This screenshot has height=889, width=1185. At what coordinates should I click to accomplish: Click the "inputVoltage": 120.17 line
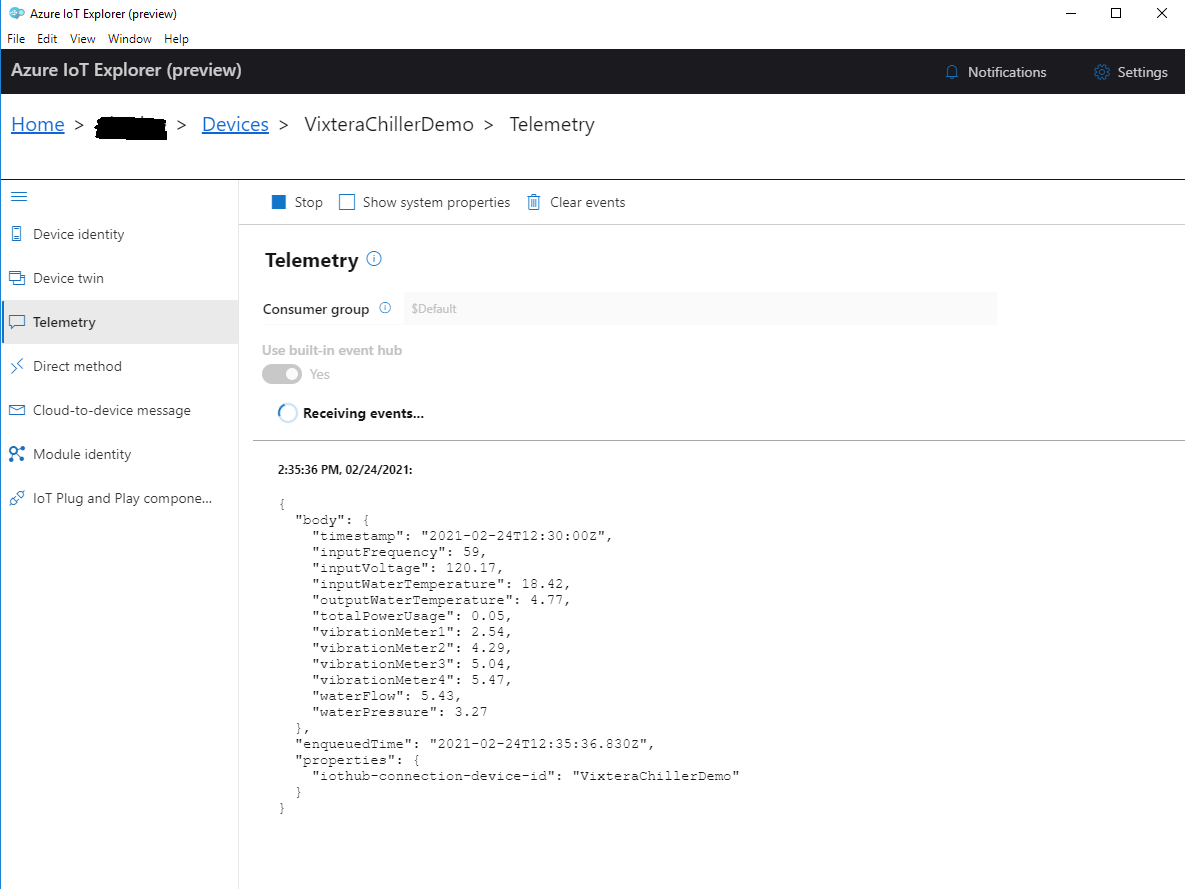pos(407,568)
